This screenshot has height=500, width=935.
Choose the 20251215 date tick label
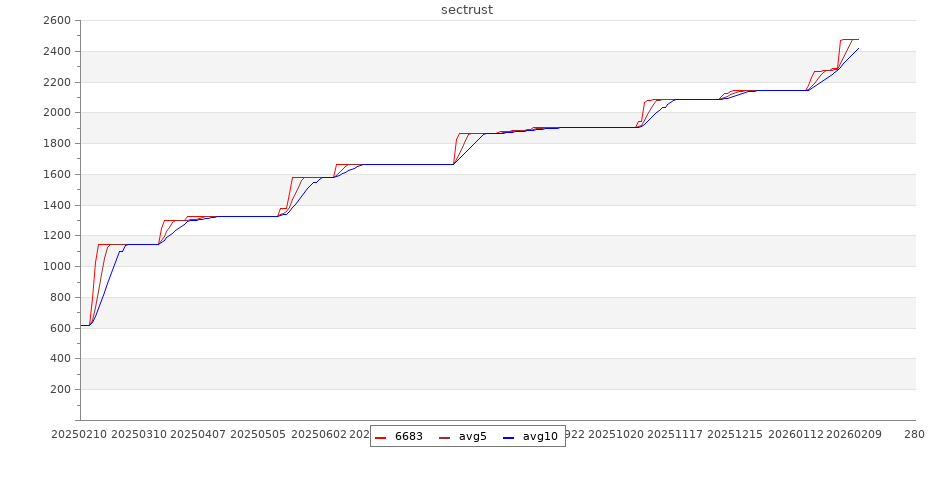[735, 435]
